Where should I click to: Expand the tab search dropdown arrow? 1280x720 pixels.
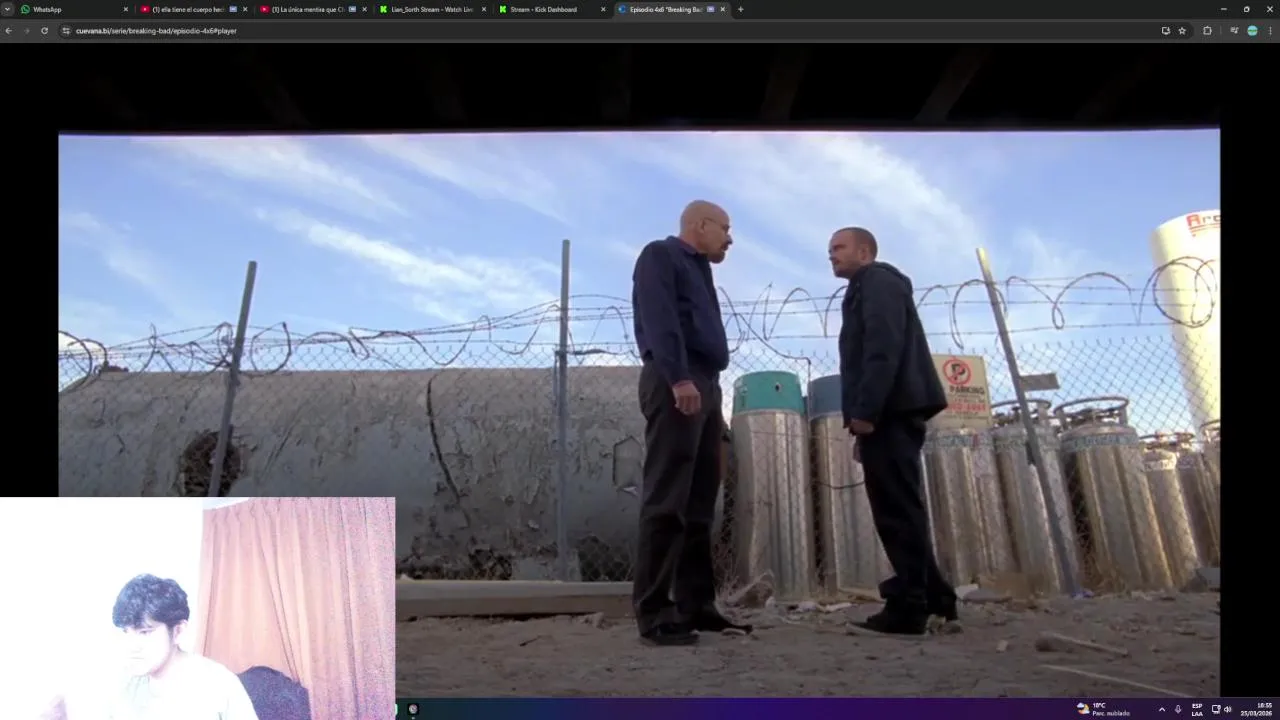7,9
